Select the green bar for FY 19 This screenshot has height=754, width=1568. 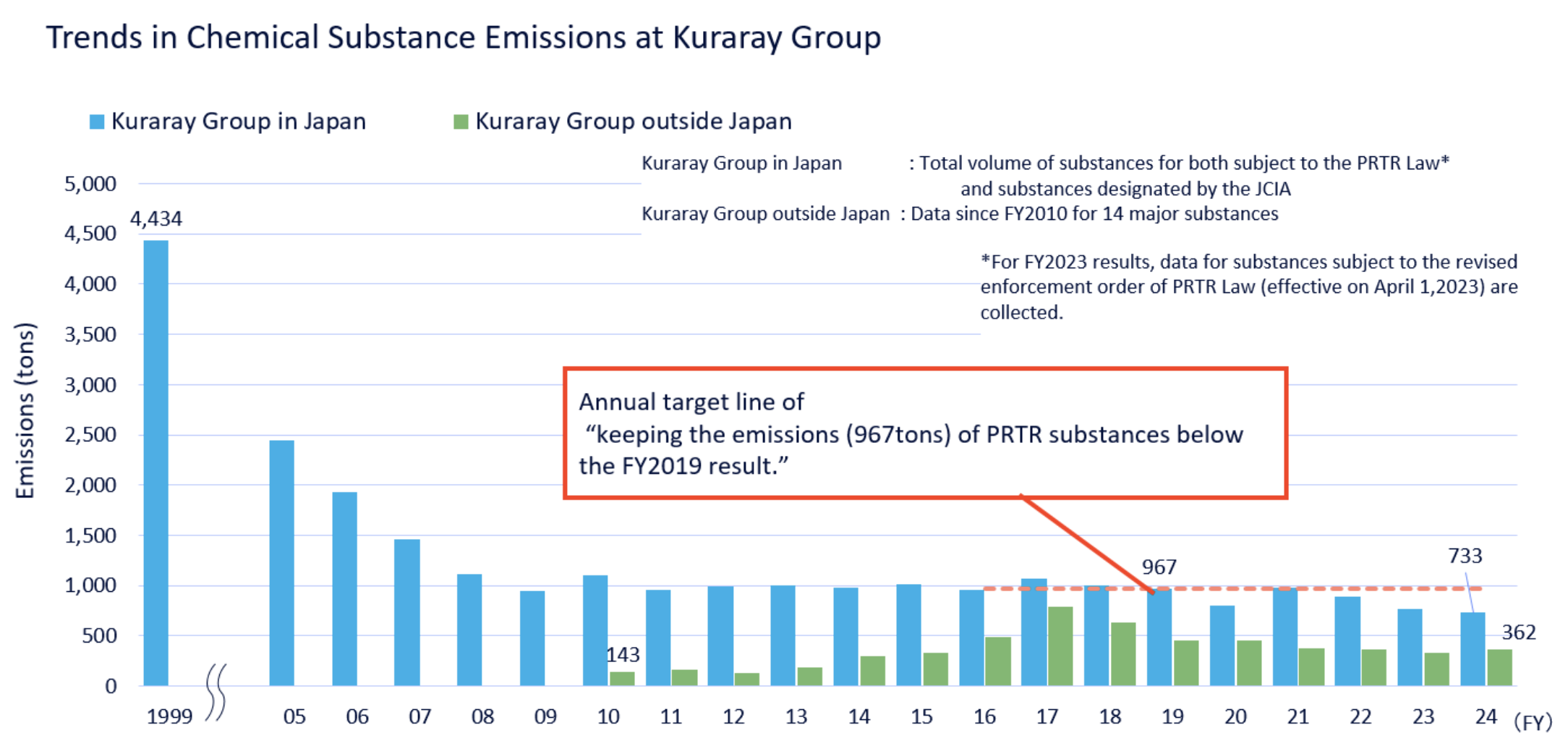1186,663
